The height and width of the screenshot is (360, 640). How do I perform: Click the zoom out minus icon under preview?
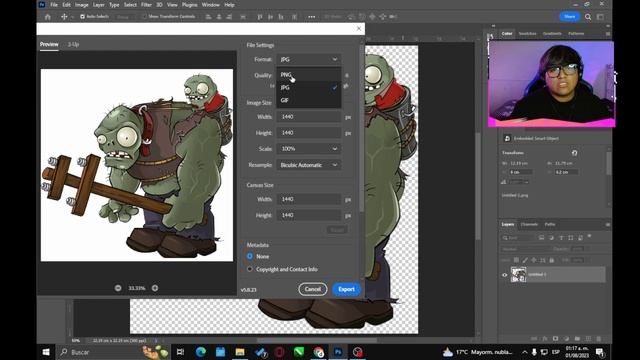pos(118,288)
